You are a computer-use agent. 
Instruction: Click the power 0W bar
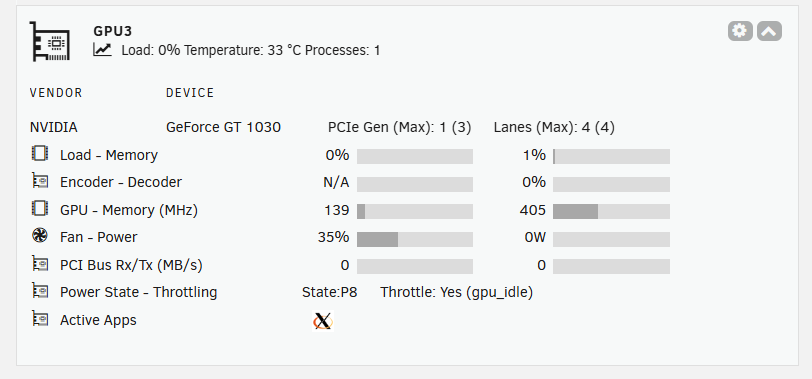click(611, 239)
